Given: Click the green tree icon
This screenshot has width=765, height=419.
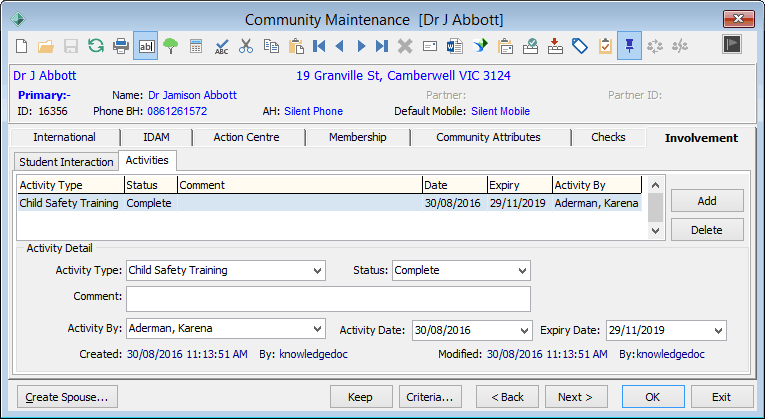Looking at the screenshot, I should 171,46.
